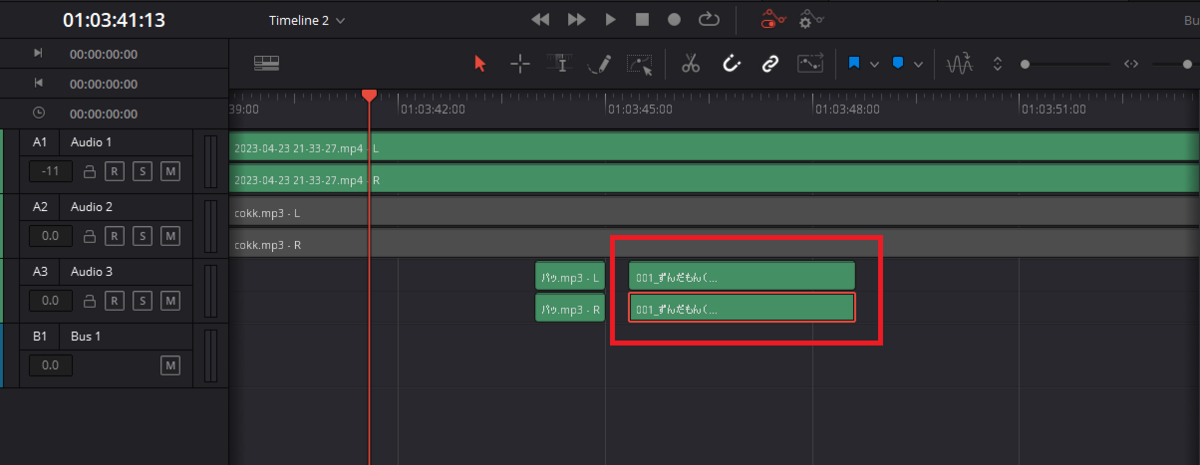Screen dimensions: 1200x465
Task: Open the marker color dropdown arrow
Action: click(918, 64)
